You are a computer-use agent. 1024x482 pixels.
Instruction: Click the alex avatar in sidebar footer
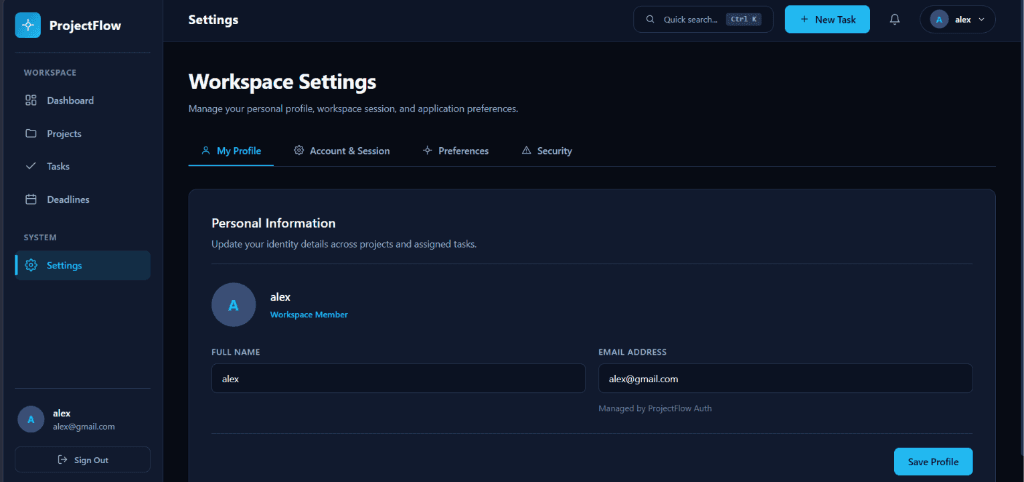(x=31, y=419)
